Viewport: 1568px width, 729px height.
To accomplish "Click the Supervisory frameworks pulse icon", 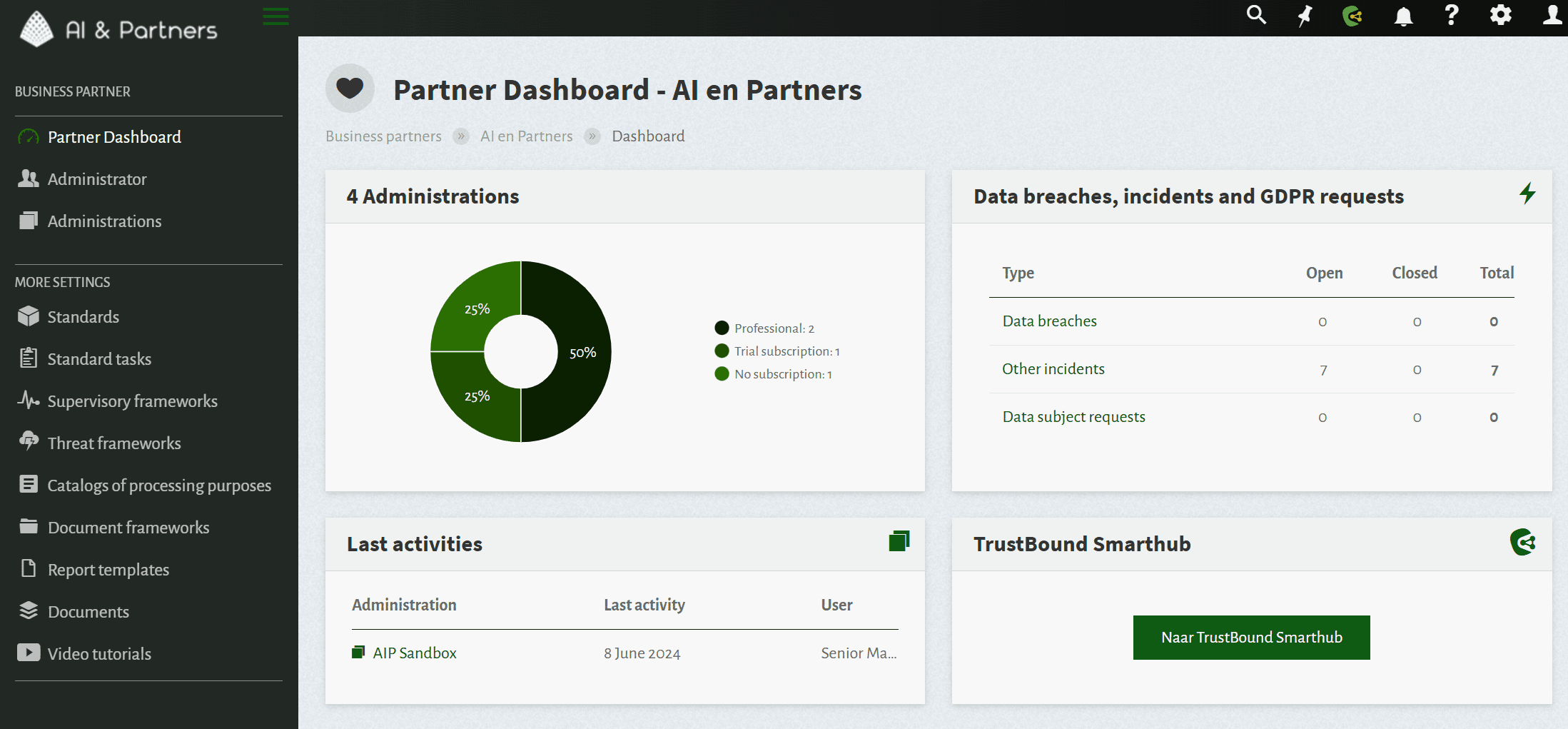I will 29,400.
